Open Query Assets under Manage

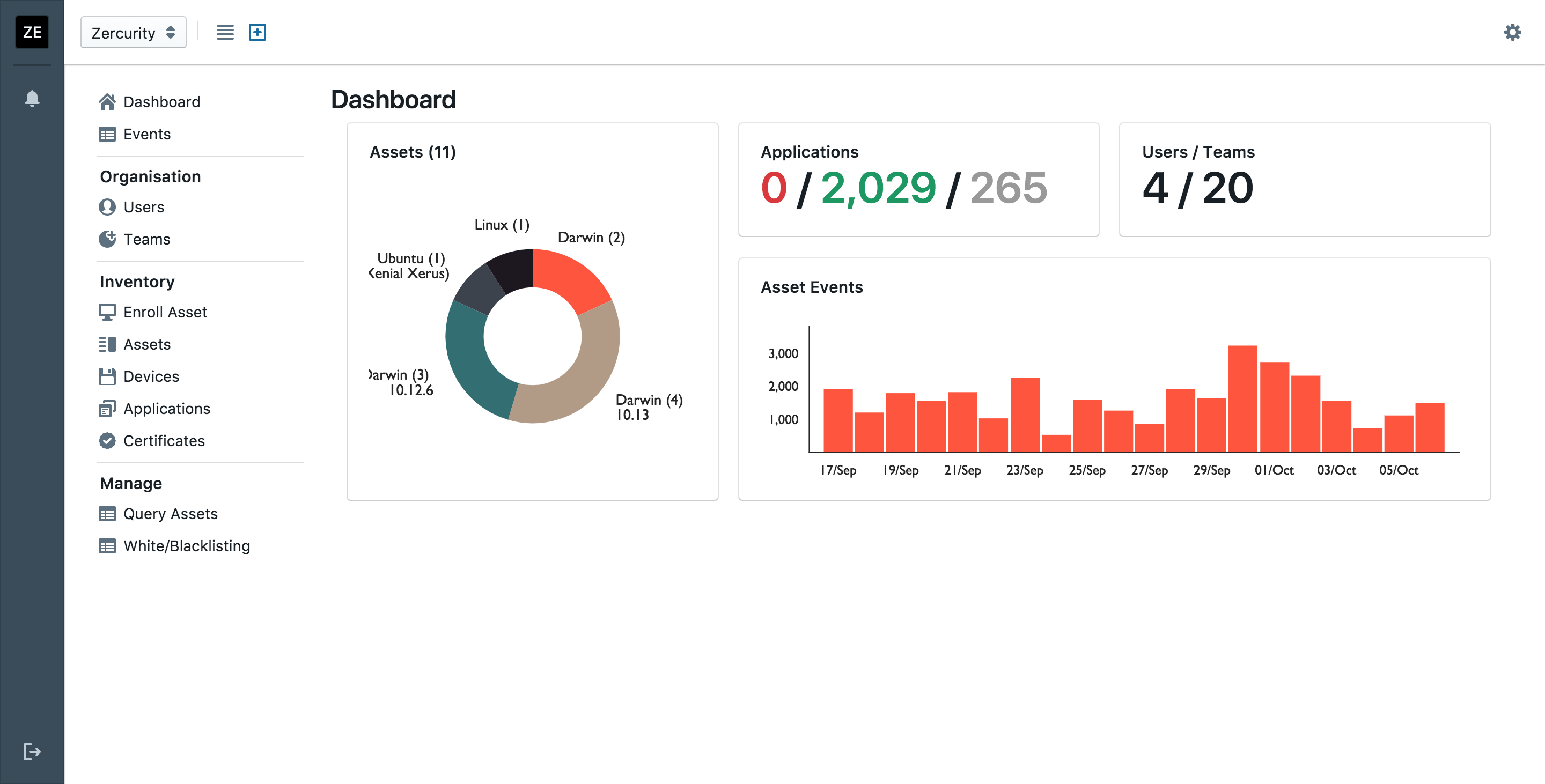[x=170, y=514]
